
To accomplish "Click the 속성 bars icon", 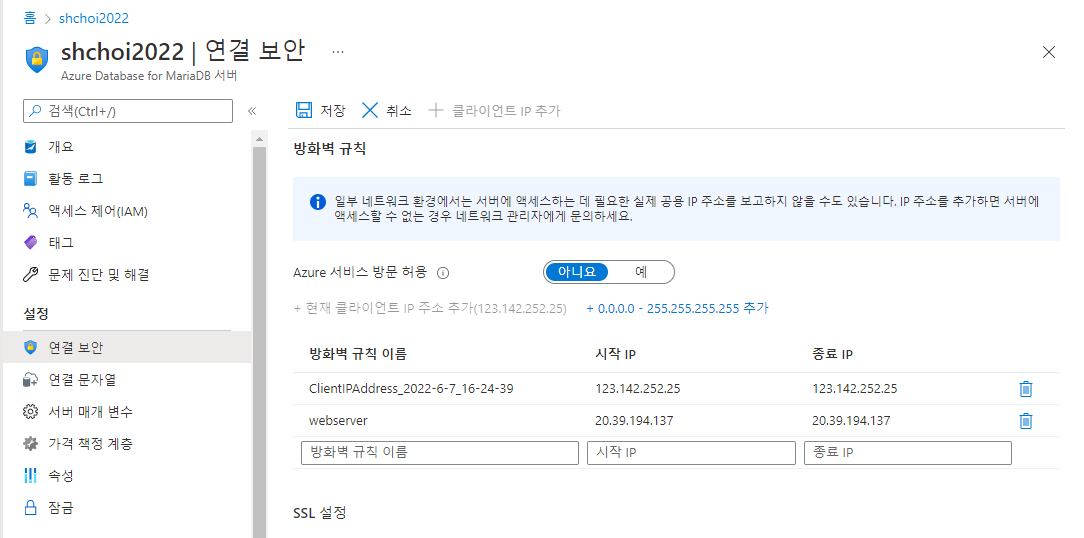I will coord(30,475).
